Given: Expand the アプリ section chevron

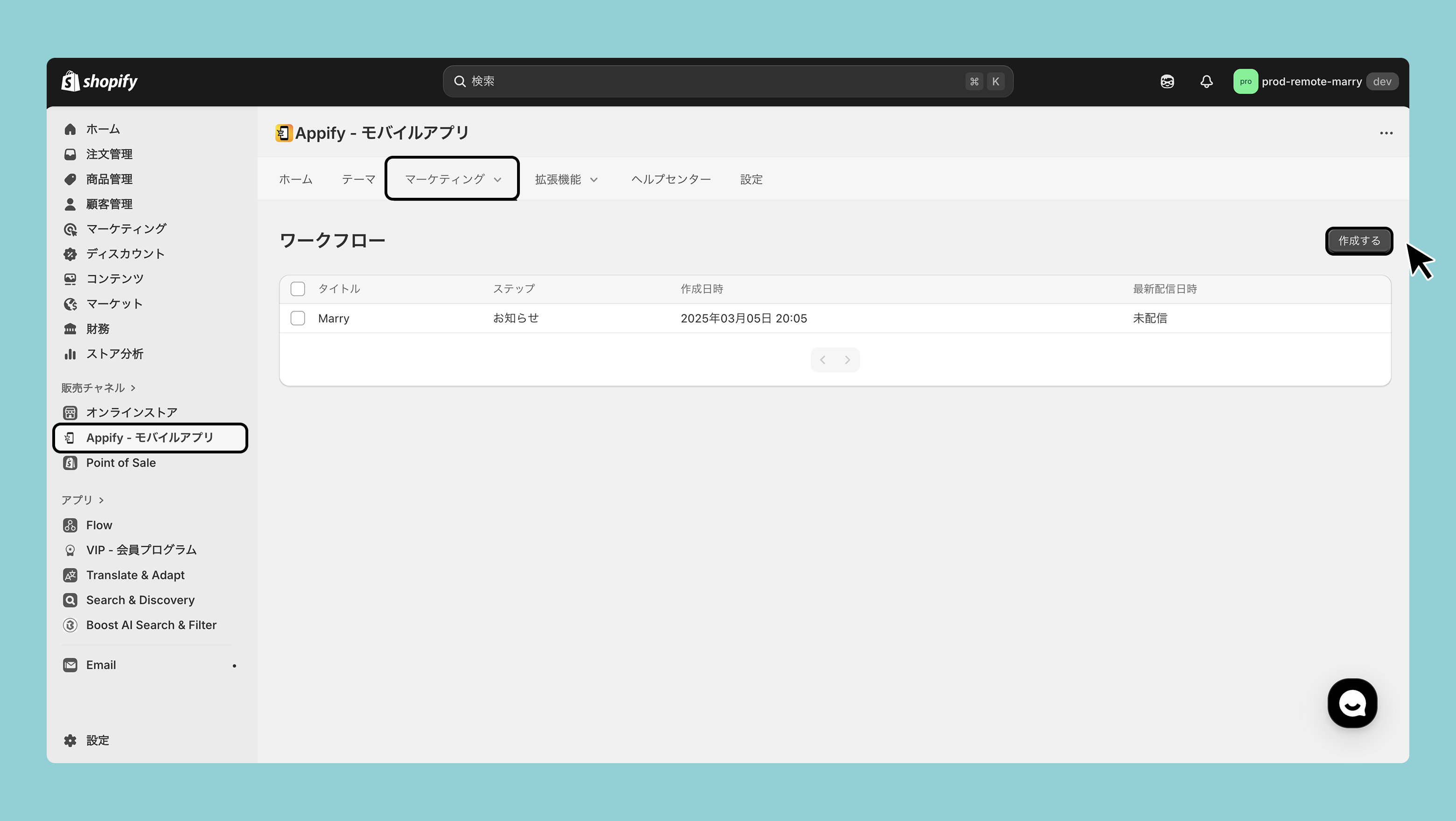Looking at the screenshot, I should (x=101, y=500).
